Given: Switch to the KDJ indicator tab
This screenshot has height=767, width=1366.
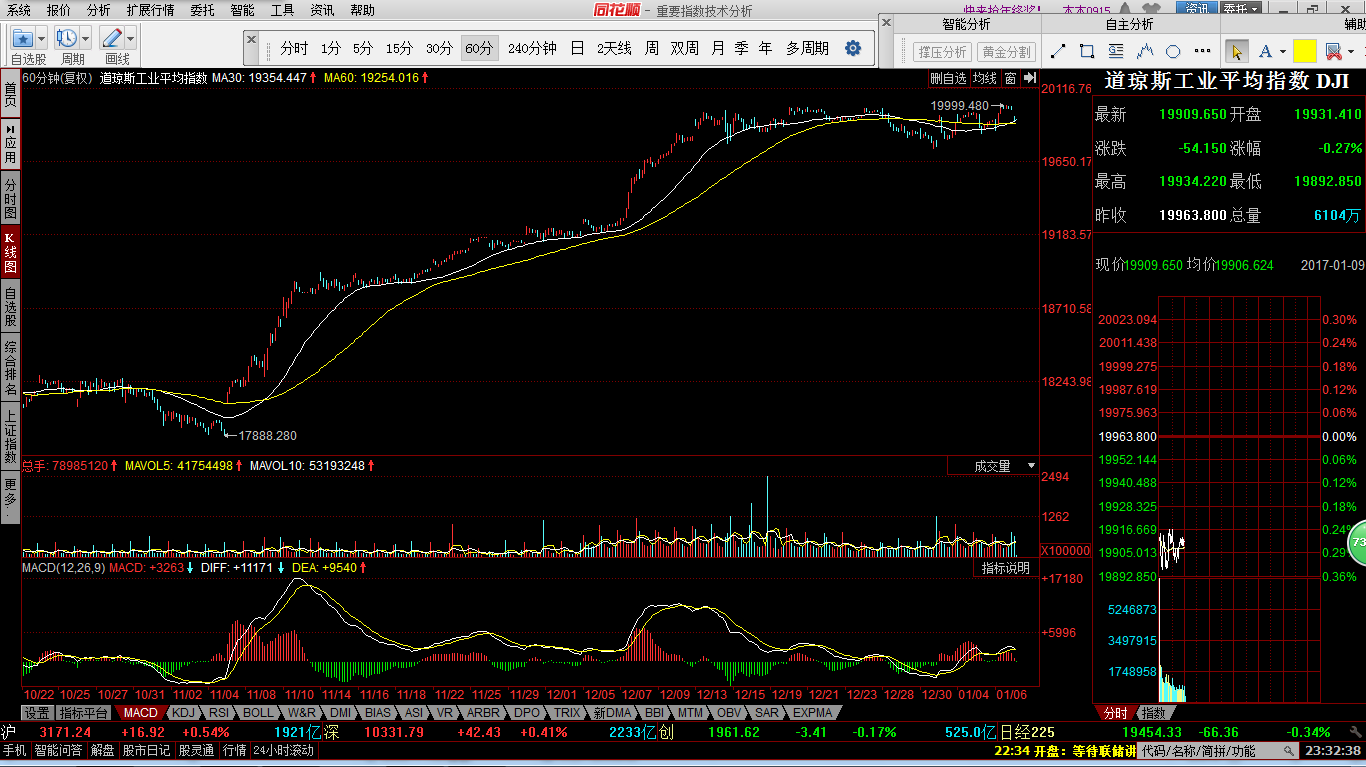Looking at the screenshot, I should click(183, 713).
